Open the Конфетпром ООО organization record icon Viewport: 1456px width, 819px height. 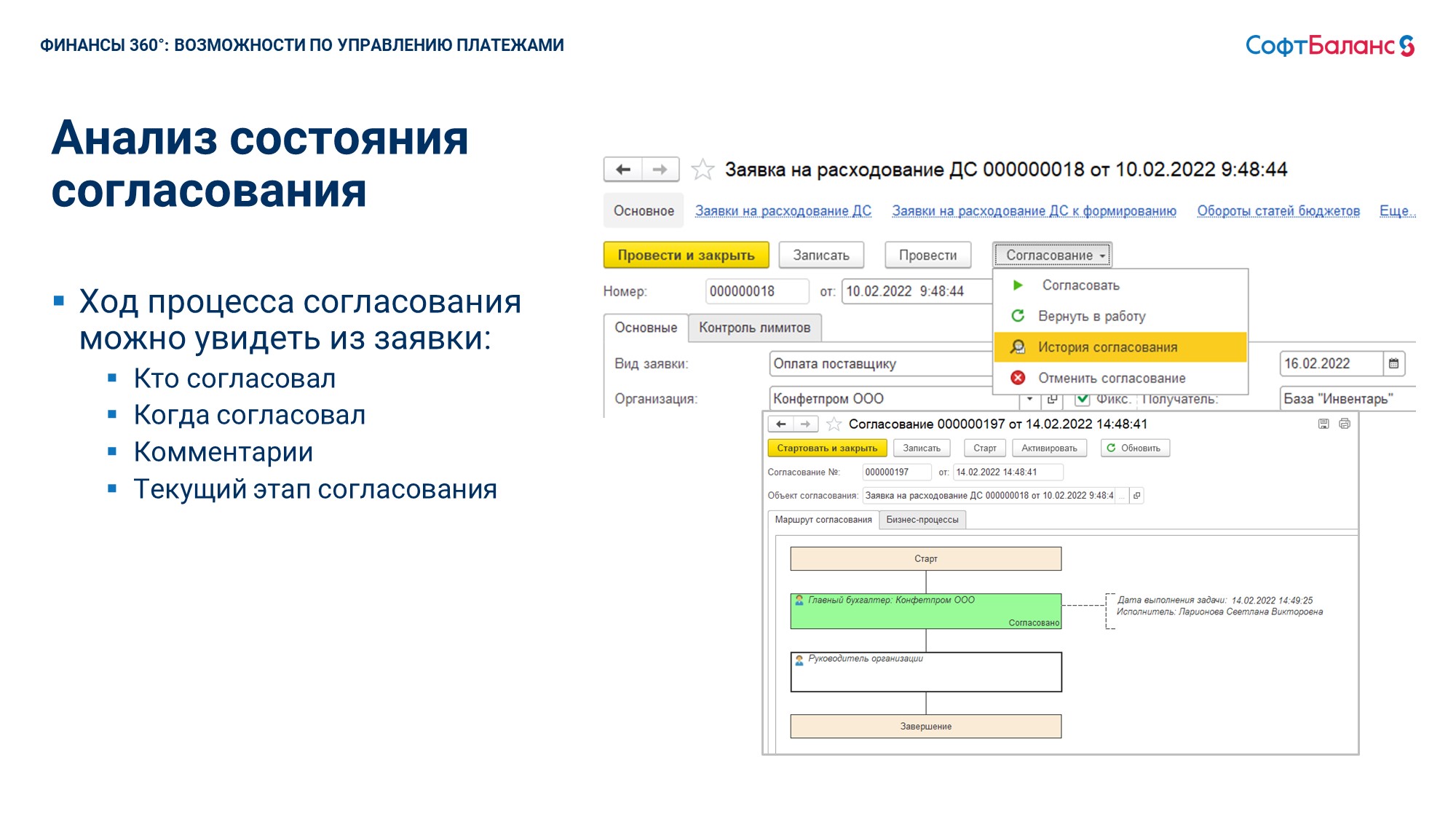pos(1053,399)
